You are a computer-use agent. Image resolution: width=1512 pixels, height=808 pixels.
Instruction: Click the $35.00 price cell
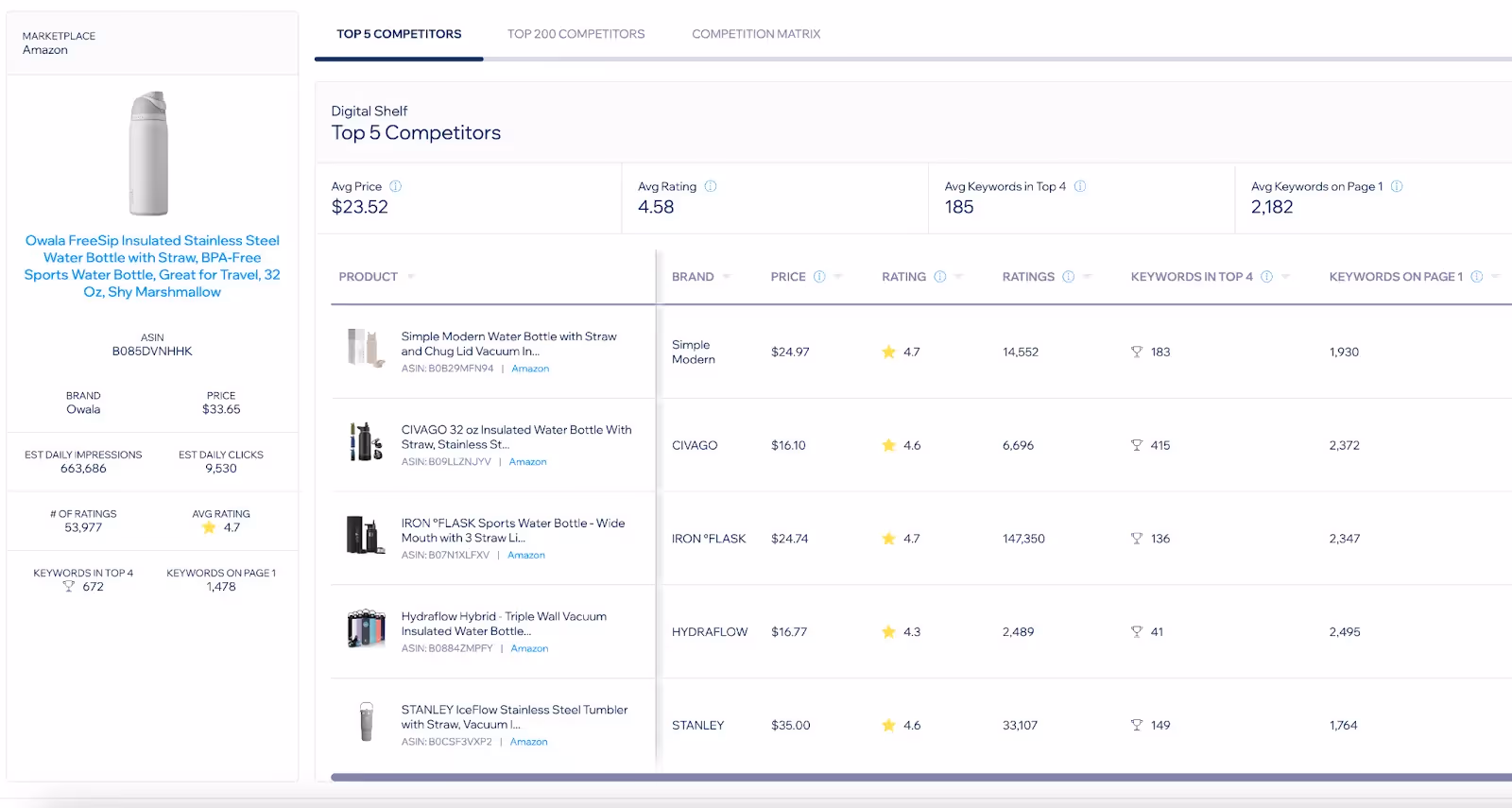(x=791, y=726)
